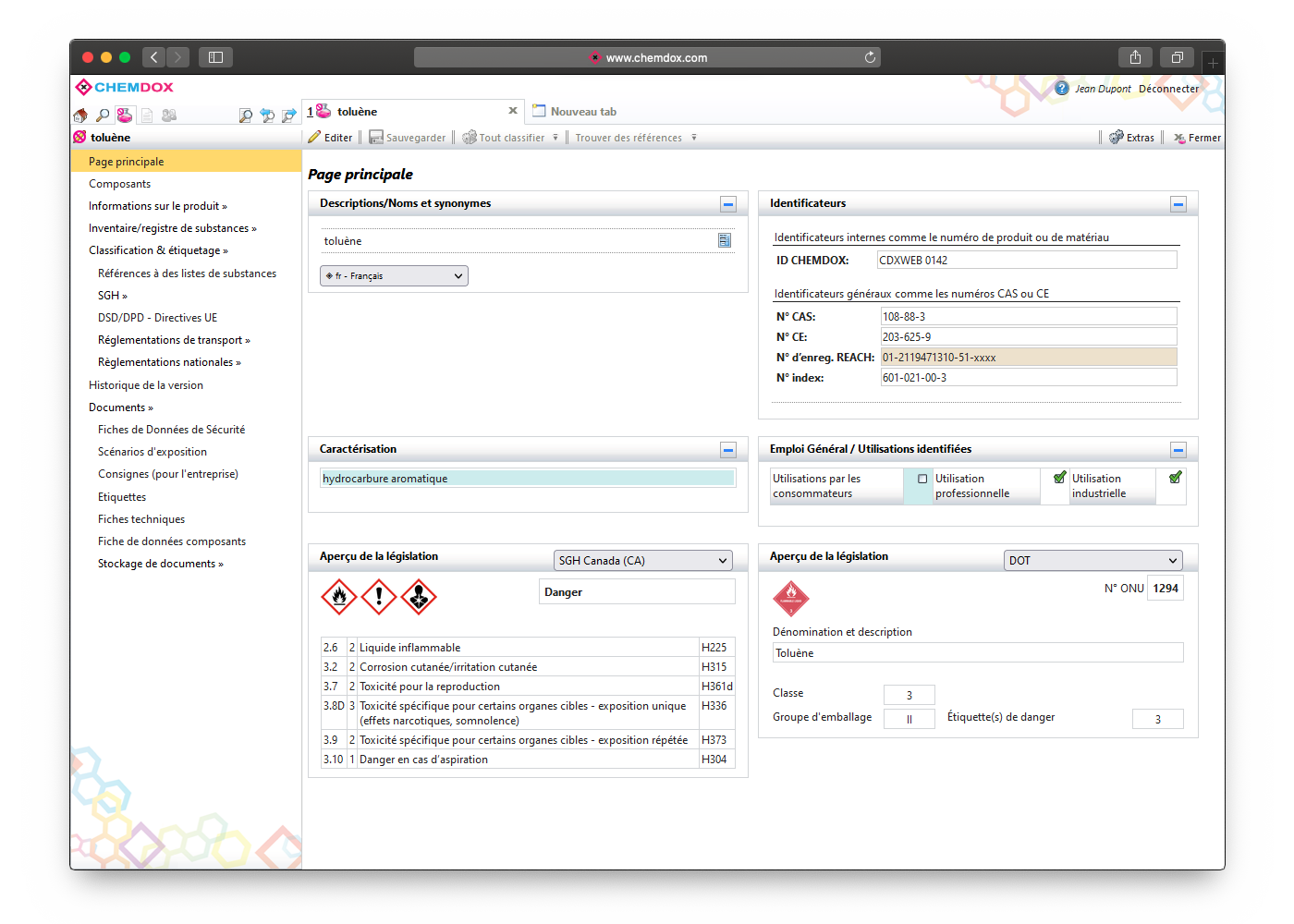Go back with the browser back arrow
The width and height of the screenshot is (1294, 924).
[154, 57]
